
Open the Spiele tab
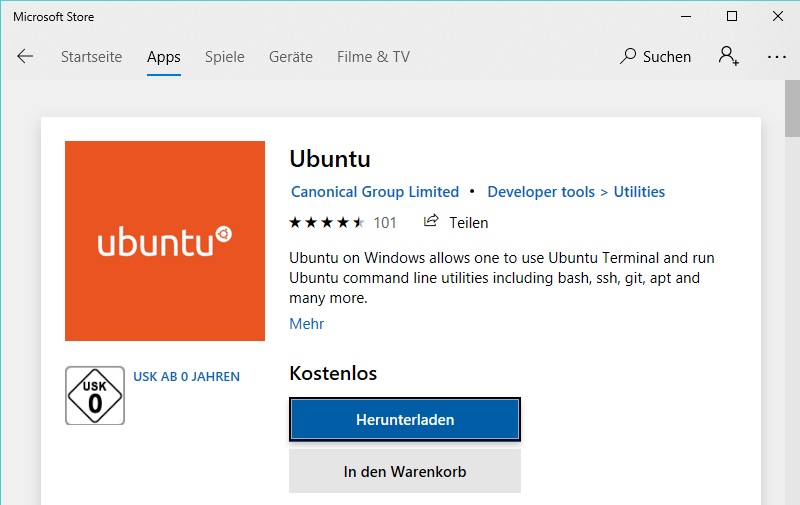(x=224, y=57)
